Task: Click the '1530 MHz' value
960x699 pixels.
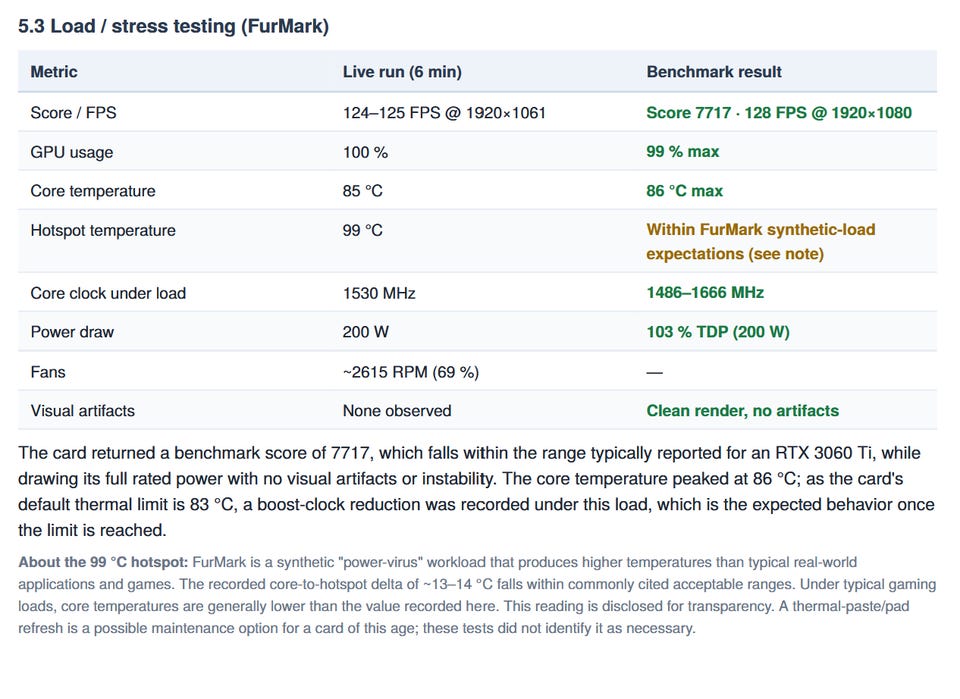Action: [379, 293]
